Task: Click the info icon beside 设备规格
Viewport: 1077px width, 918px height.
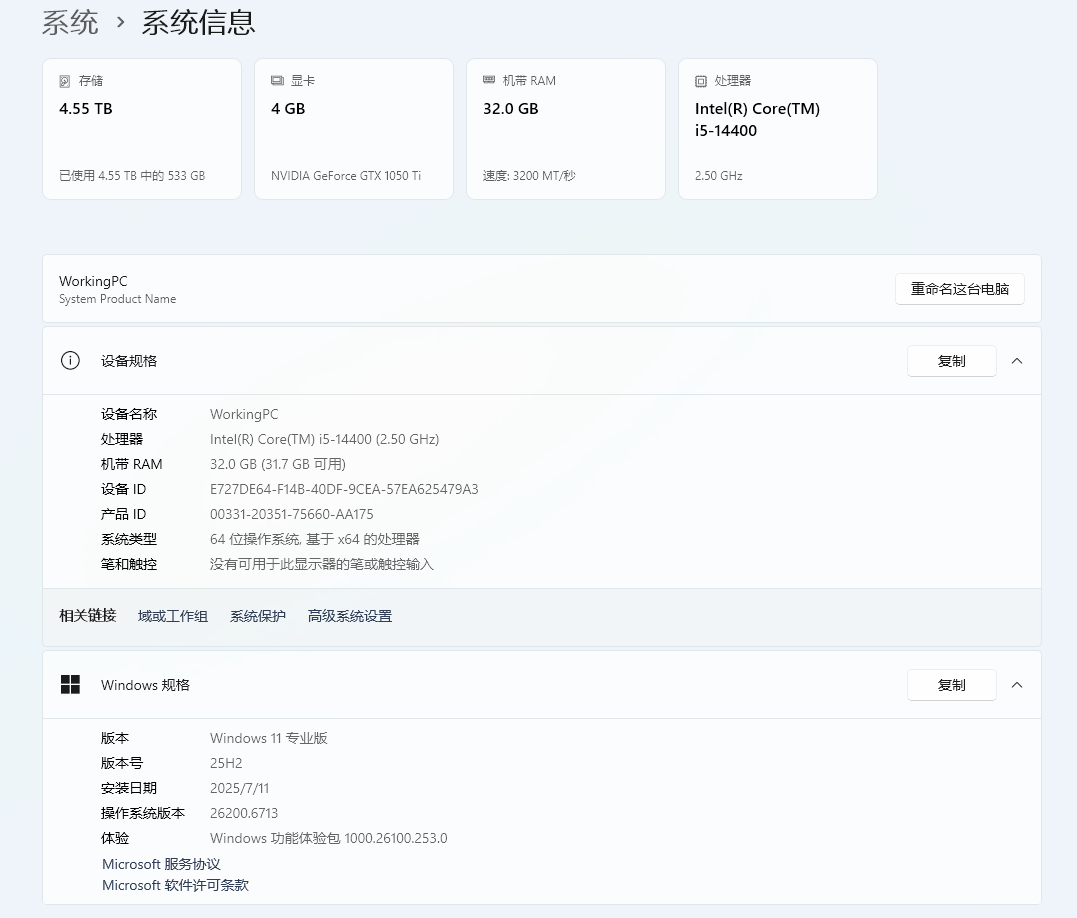Action: pyautogui.click(x=69, y=361)
